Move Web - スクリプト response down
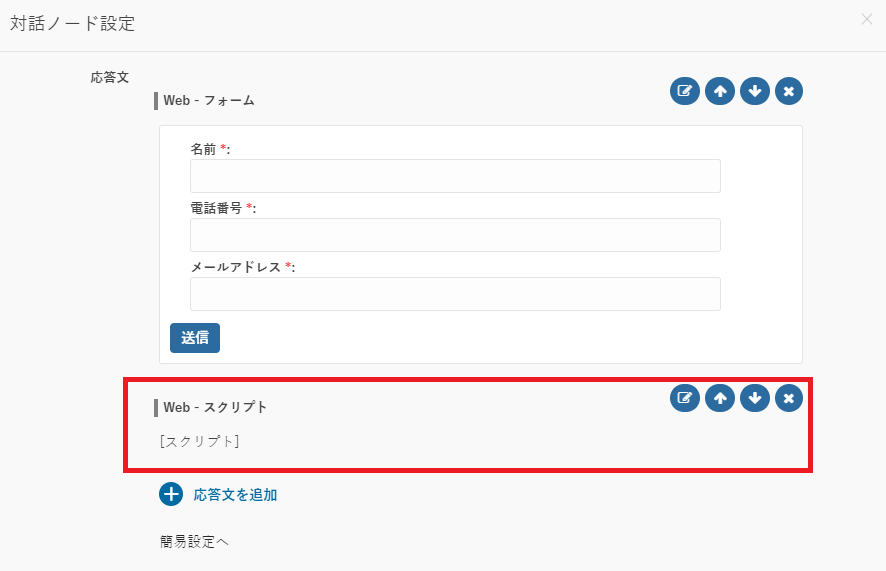The height and width of the screenshot is (571, 886). 755,398
